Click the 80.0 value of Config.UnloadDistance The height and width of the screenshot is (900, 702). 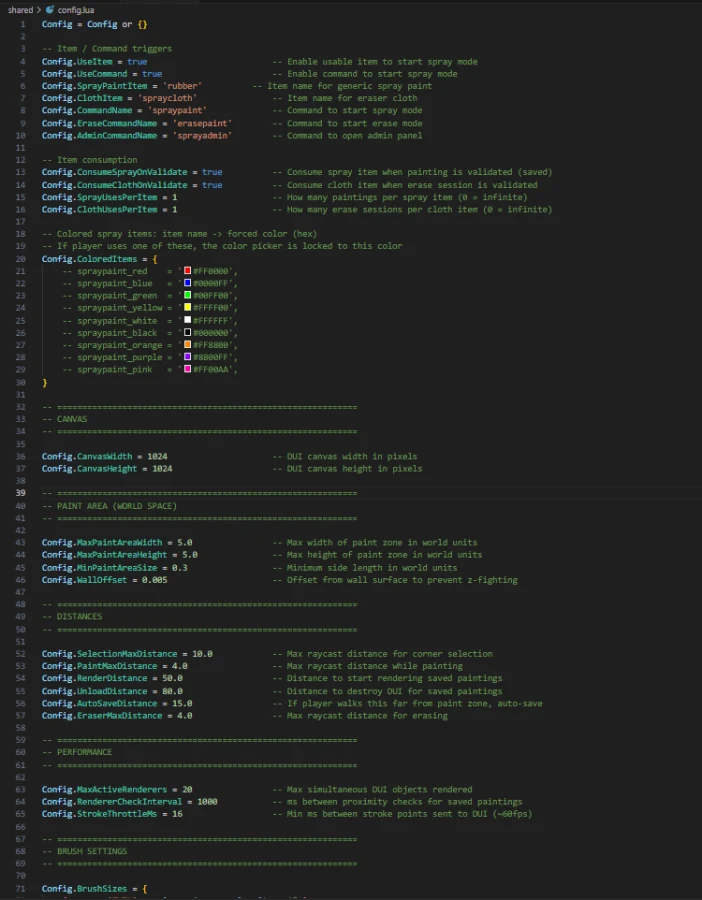(x=172, y=691)
